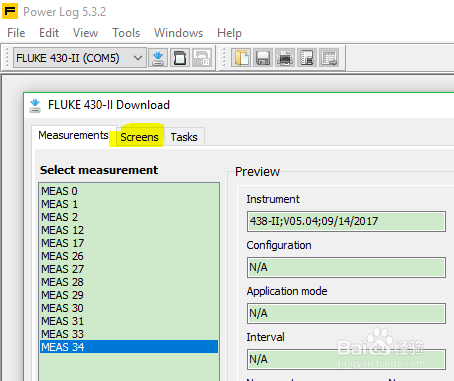The width and height of the screenshot is (454, 381).
Task: Switch to the Tasks tab
Action: pyautogui.click(x=184, y=137)
